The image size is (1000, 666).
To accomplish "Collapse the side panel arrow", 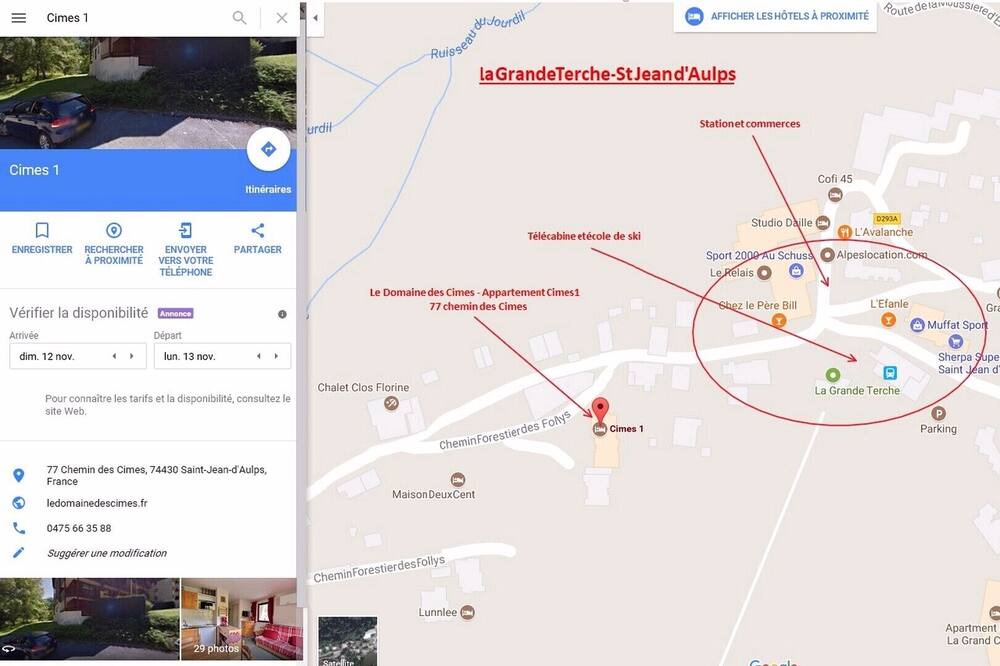I will tap(315, 18).
